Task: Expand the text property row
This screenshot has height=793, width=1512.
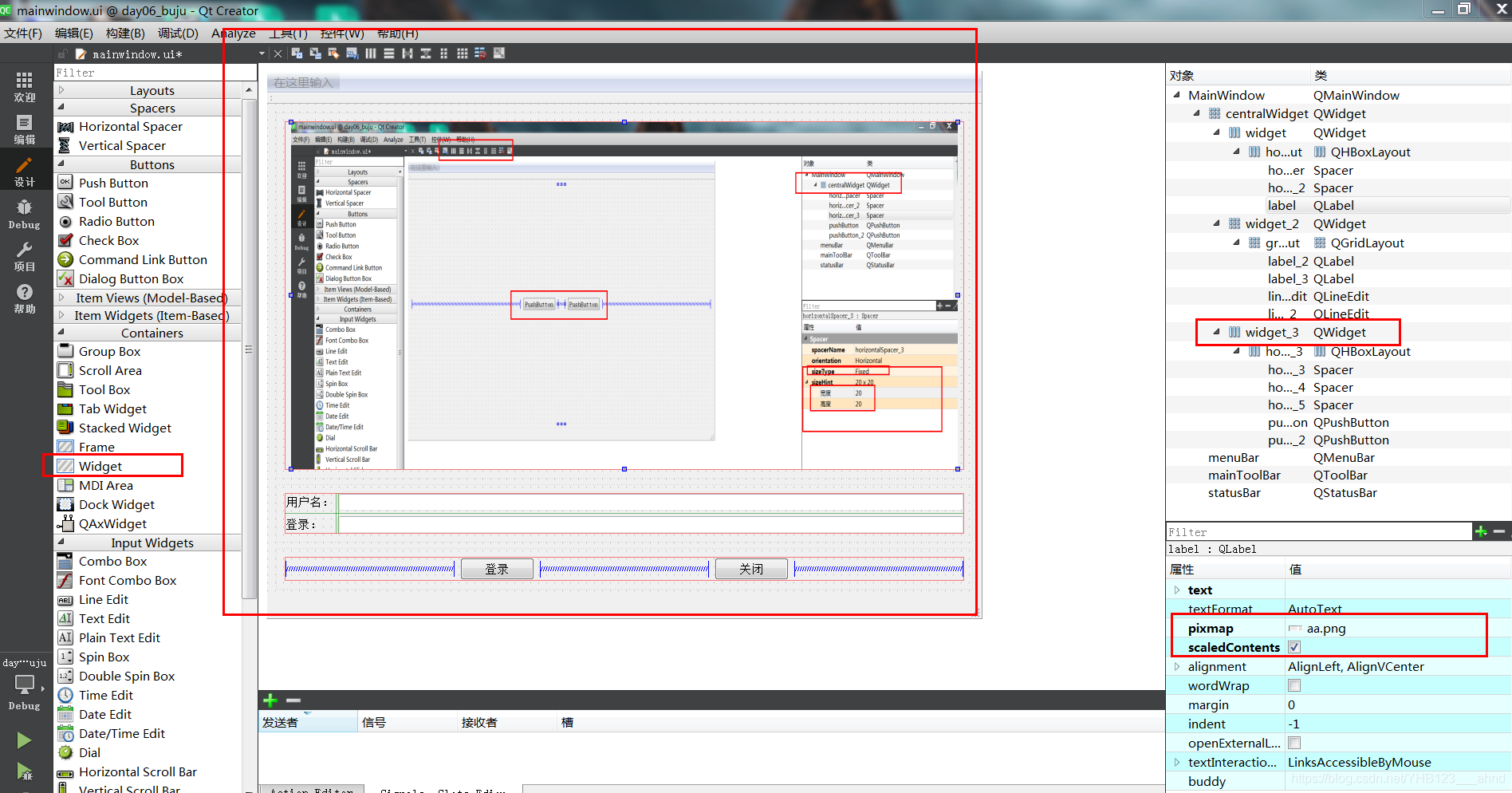Action: pyautogui.click(x=1177, y=590)
